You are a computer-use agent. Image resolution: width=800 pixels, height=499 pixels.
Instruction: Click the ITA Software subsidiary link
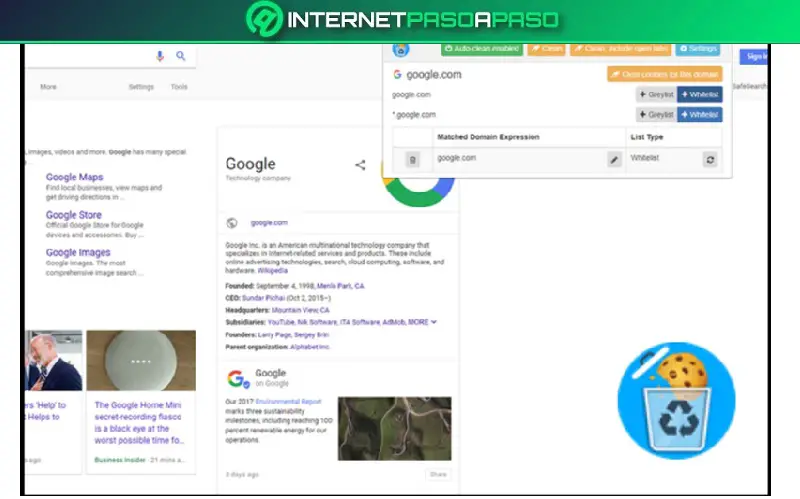(359, 322)
